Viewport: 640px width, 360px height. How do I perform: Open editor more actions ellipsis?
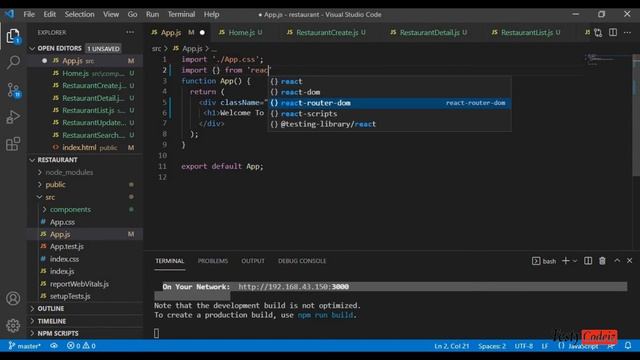pyautogui.click(x=627, y=32)
